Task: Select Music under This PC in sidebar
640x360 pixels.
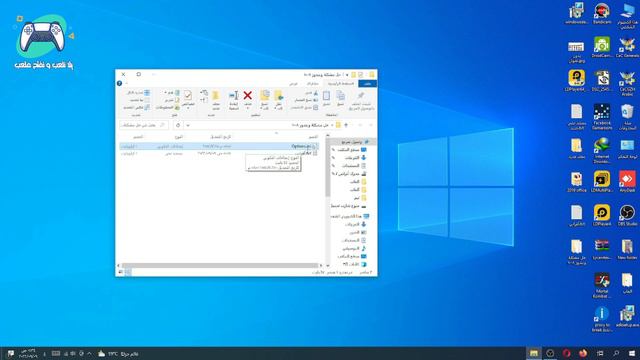Action: 354,248
